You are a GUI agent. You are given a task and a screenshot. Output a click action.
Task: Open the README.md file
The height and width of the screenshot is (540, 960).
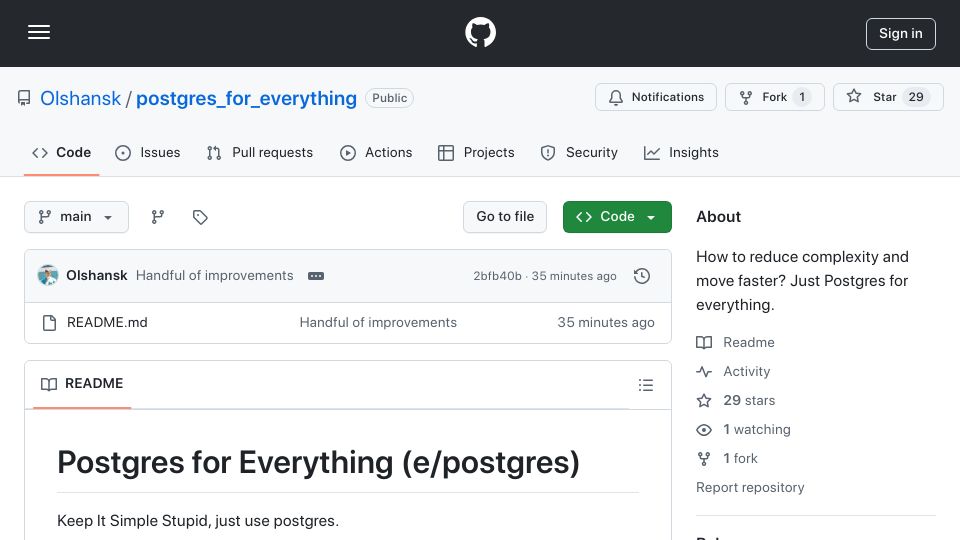[x=107, y=323]
